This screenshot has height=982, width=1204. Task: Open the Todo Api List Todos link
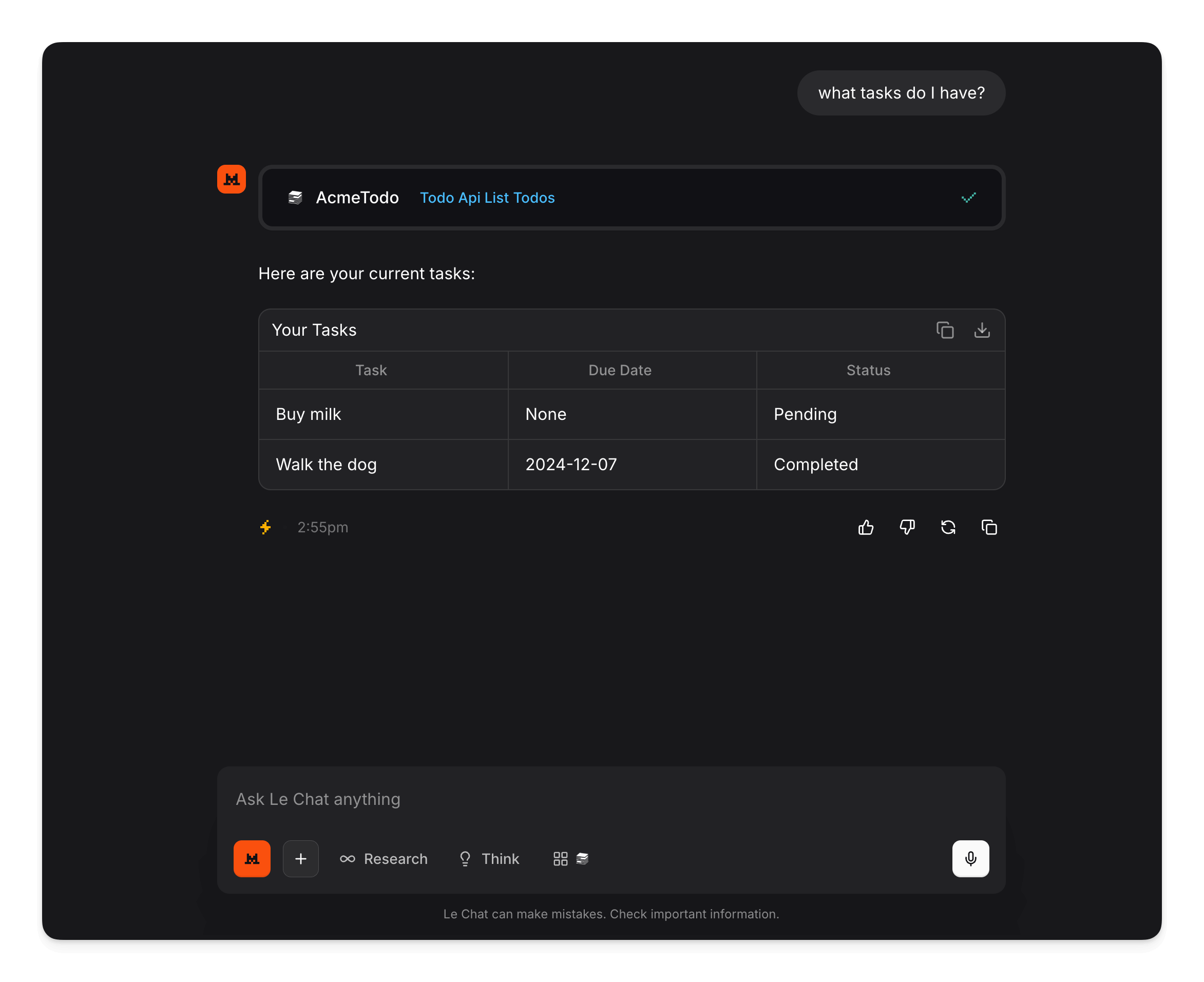coord(487,198)
